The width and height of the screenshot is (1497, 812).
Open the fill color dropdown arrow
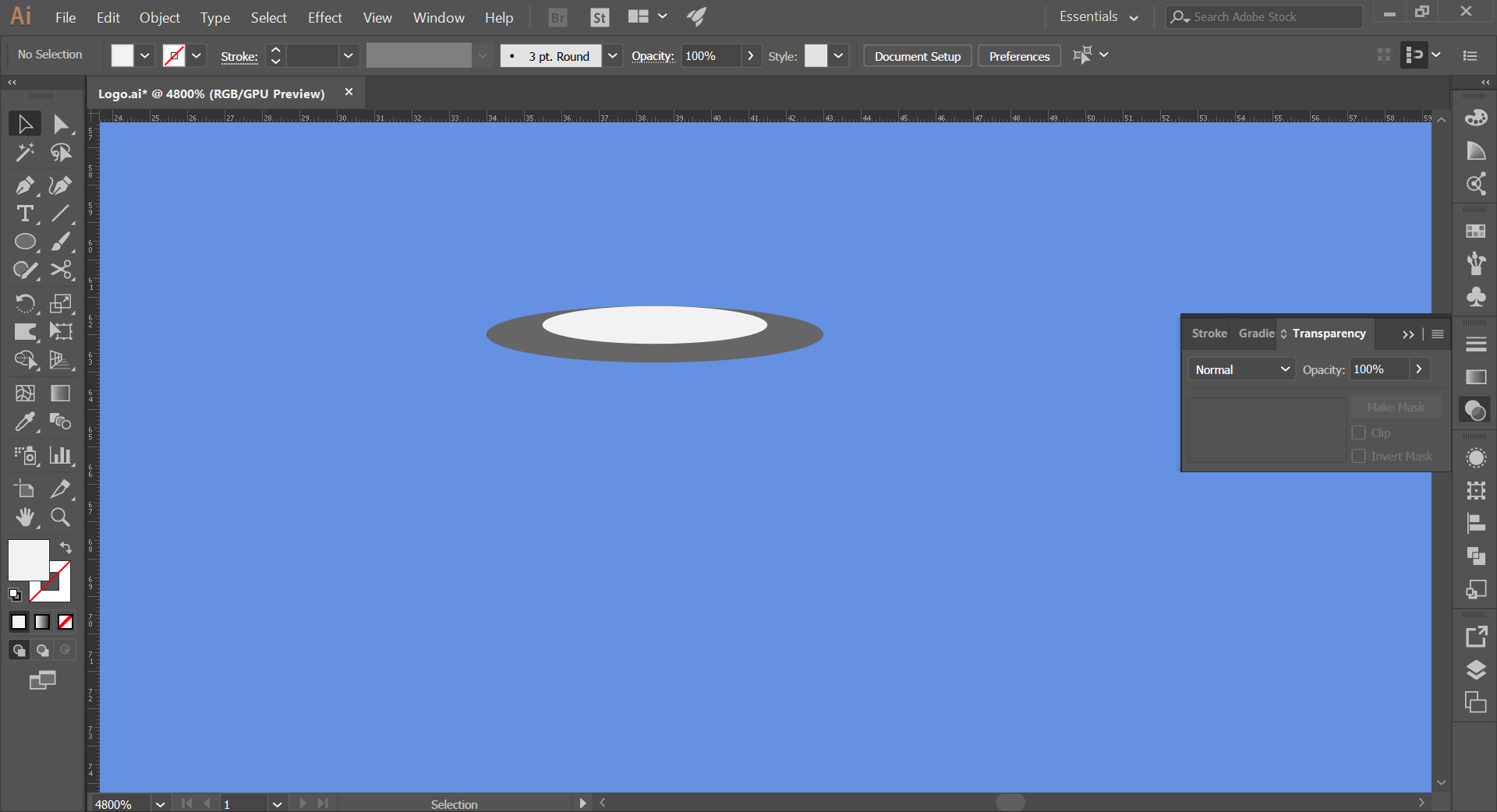[145, 55]
